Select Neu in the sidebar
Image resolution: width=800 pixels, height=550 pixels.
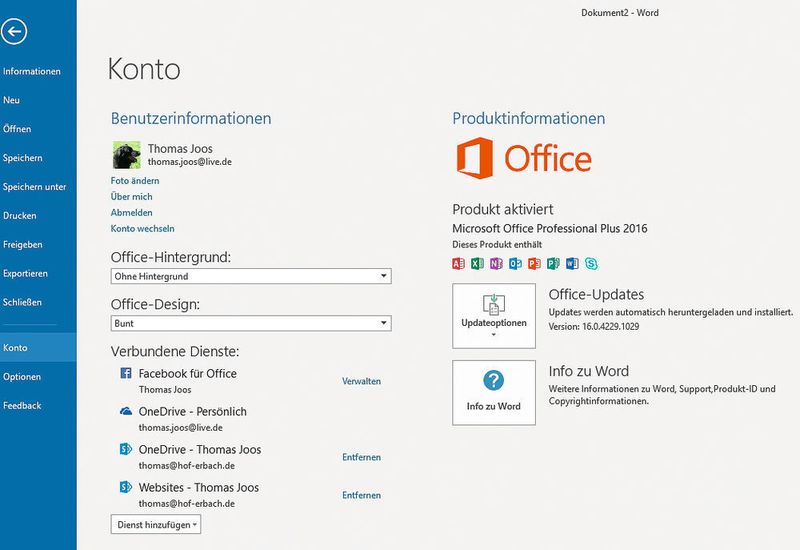click(11, 100)
